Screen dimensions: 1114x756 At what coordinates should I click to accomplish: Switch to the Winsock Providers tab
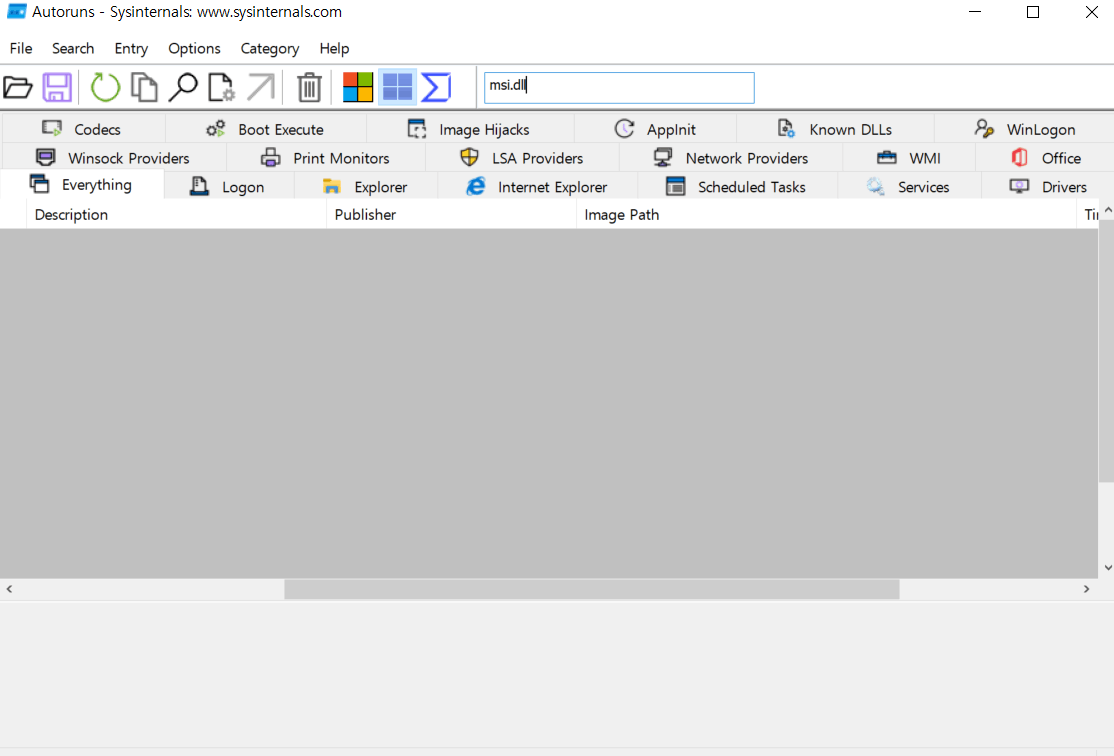tap(114, 158)
